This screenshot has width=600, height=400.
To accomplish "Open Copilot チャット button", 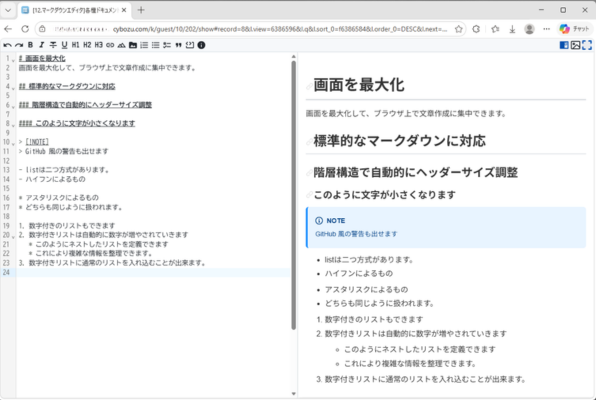I will point(575,29).
